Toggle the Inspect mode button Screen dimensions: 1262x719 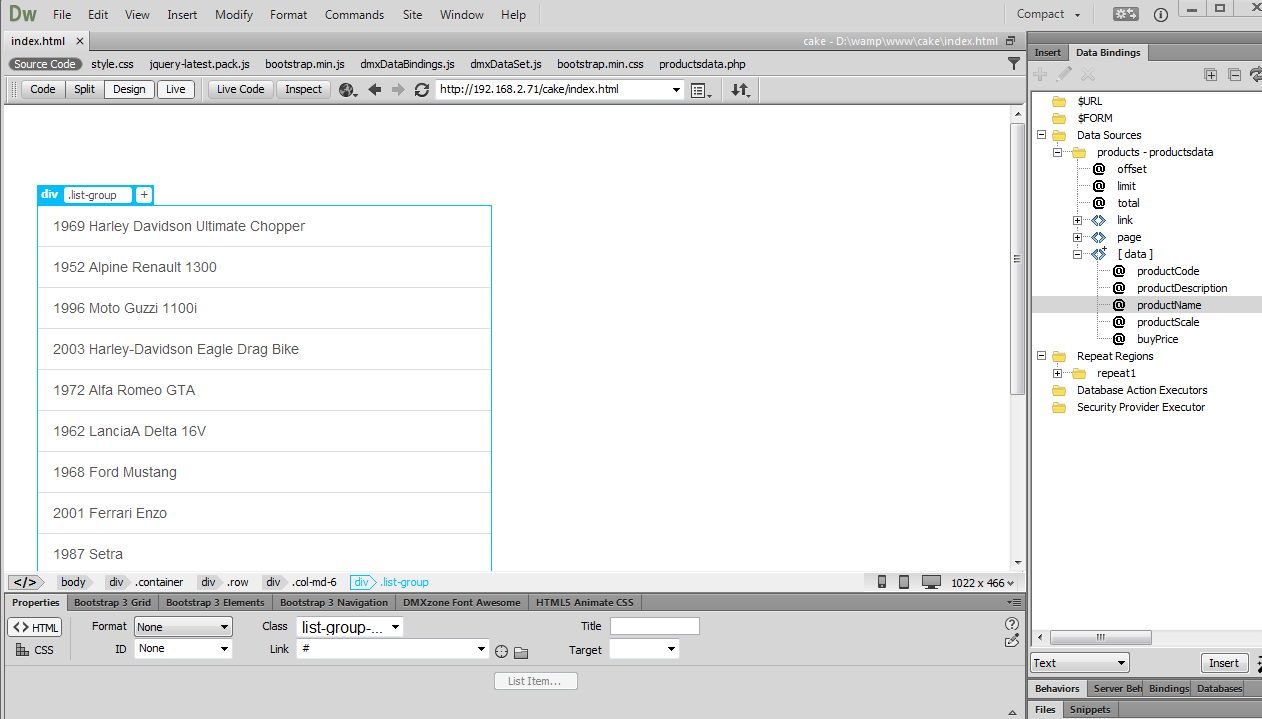pyautogui.click(x=304, y=89)
